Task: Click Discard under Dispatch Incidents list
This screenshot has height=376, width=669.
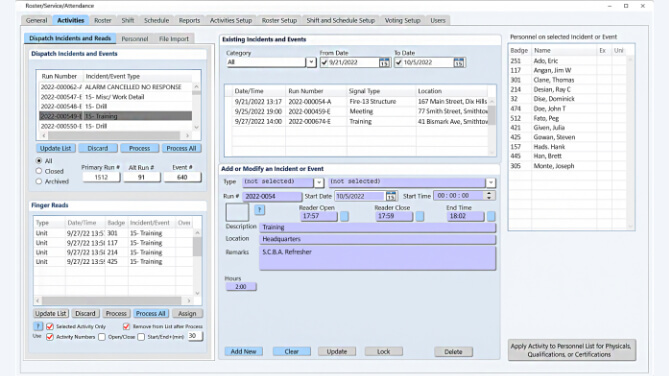Action: coord(98,148)
